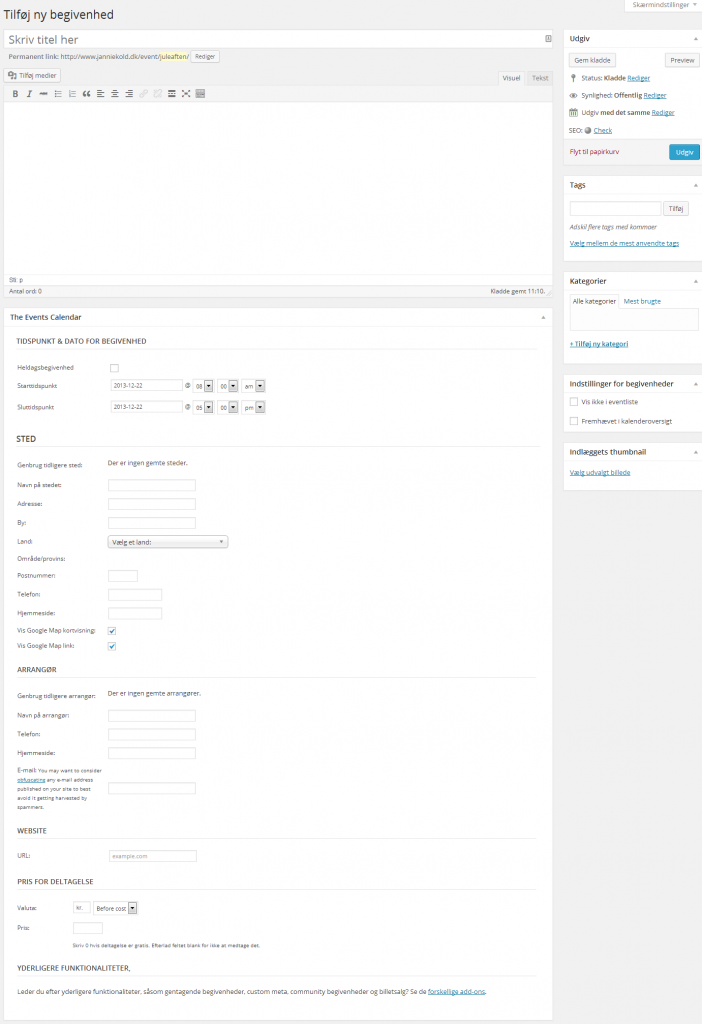Click the Navn på stedet input field

[152, 485]
